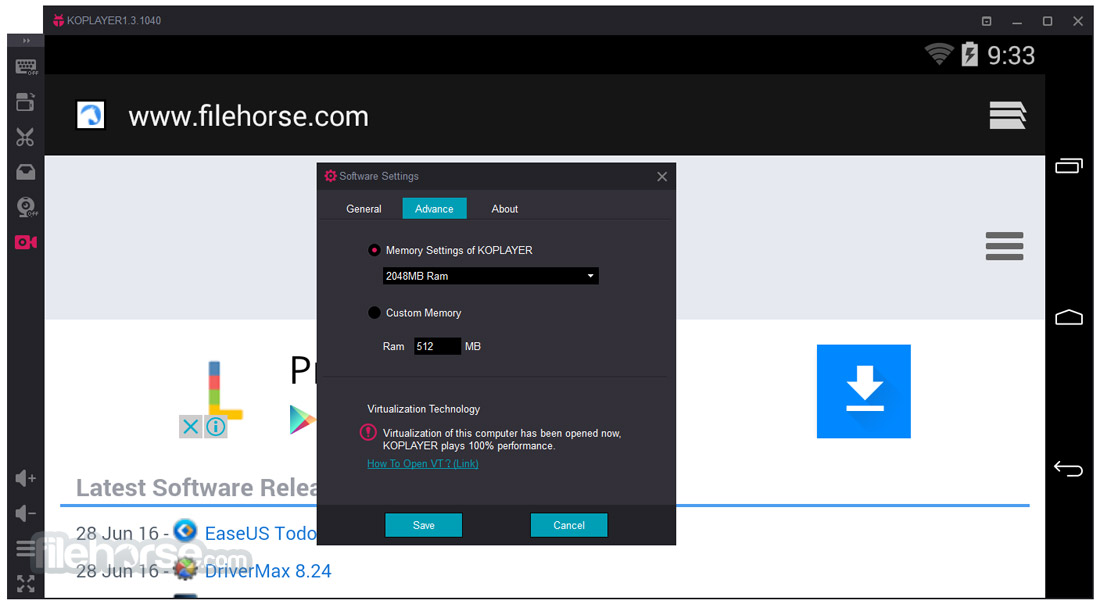Toggle the keyboard mapping icon in sidebar
Image resolution: width=1100 pixels, height=604 pixels.
(26, 67)
